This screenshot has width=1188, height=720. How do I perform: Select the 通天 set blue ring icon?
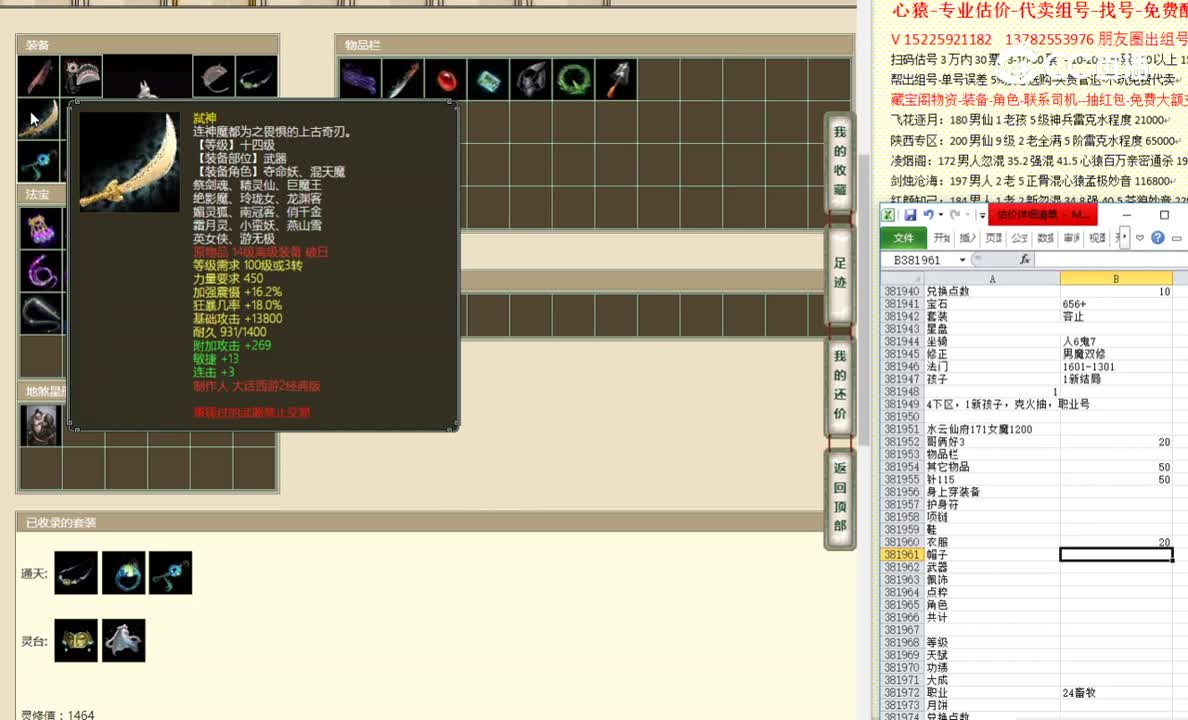pos(123,573)
